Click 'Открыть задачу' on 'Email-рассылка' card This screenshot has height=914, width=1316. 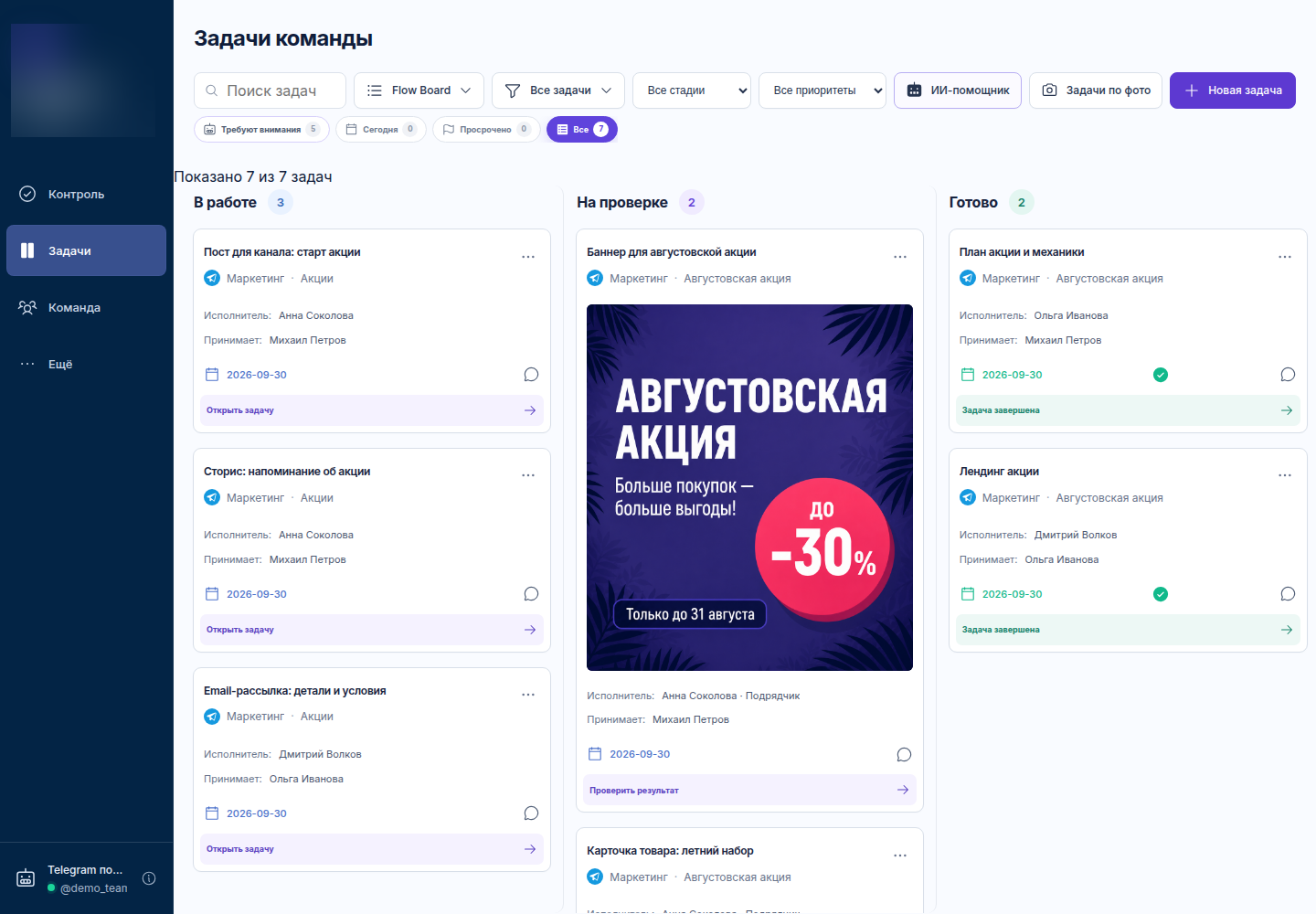point(372,849)
